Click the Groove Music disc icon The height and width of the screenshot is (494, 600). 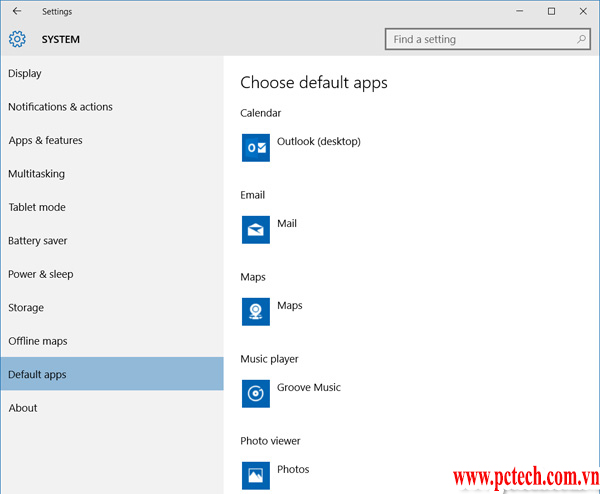(256, 394)
